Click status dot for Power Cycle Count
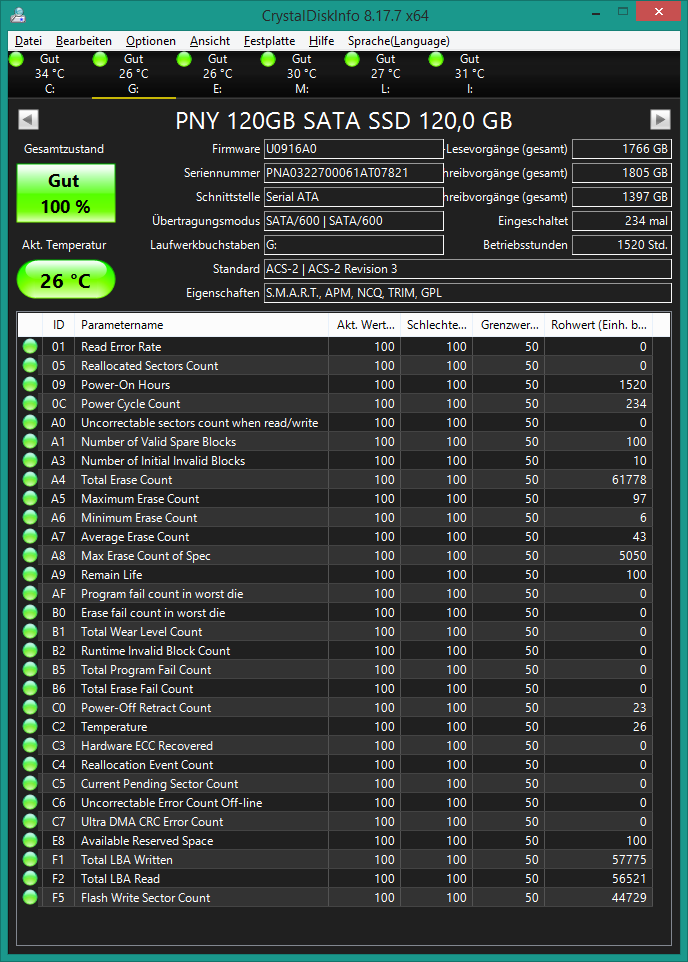The height and width of the screenshot is (962, 688). 29,404
